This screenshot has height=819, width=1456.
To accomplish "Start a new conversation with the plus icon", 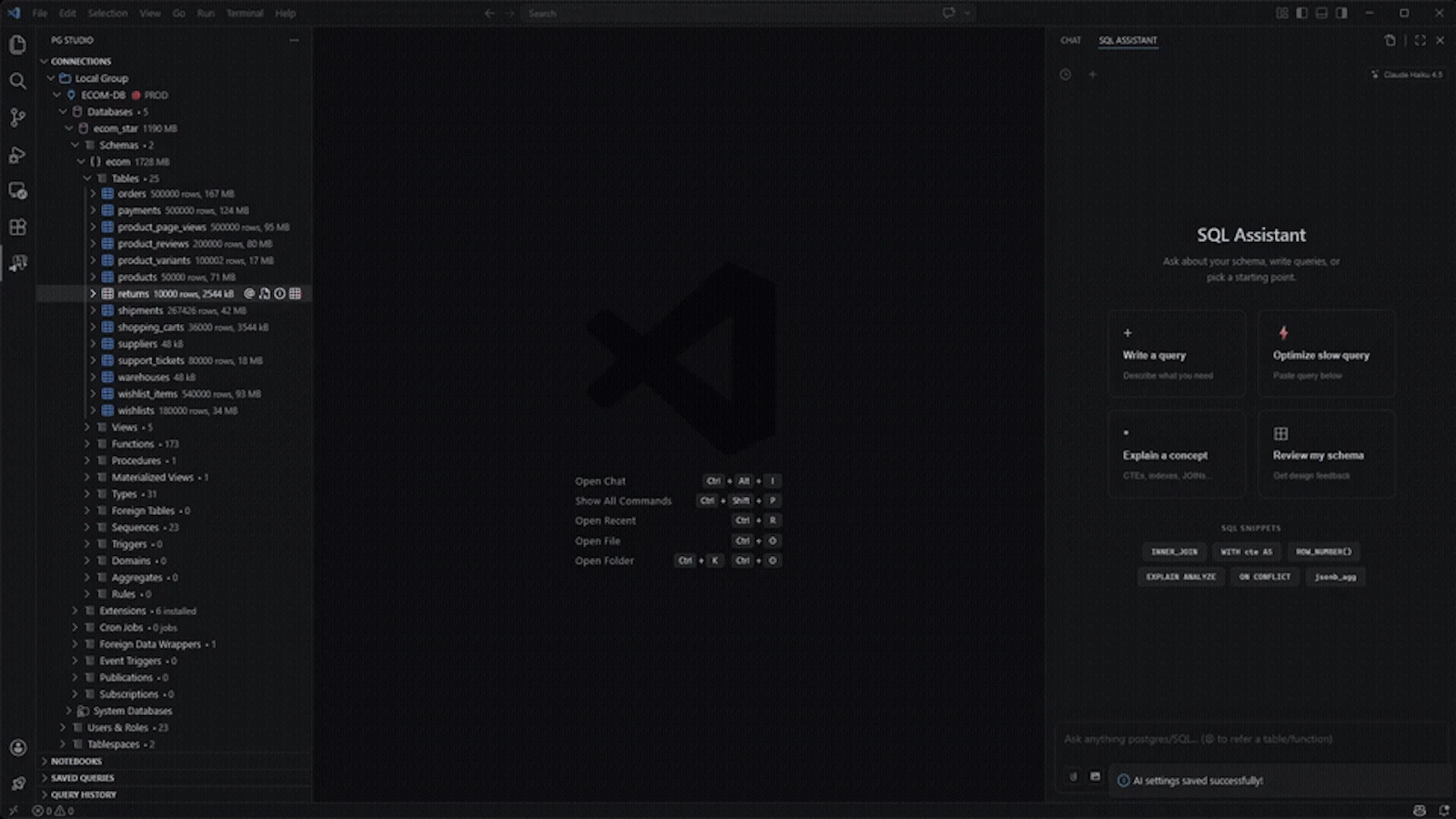I will [x=1092, y=75].
